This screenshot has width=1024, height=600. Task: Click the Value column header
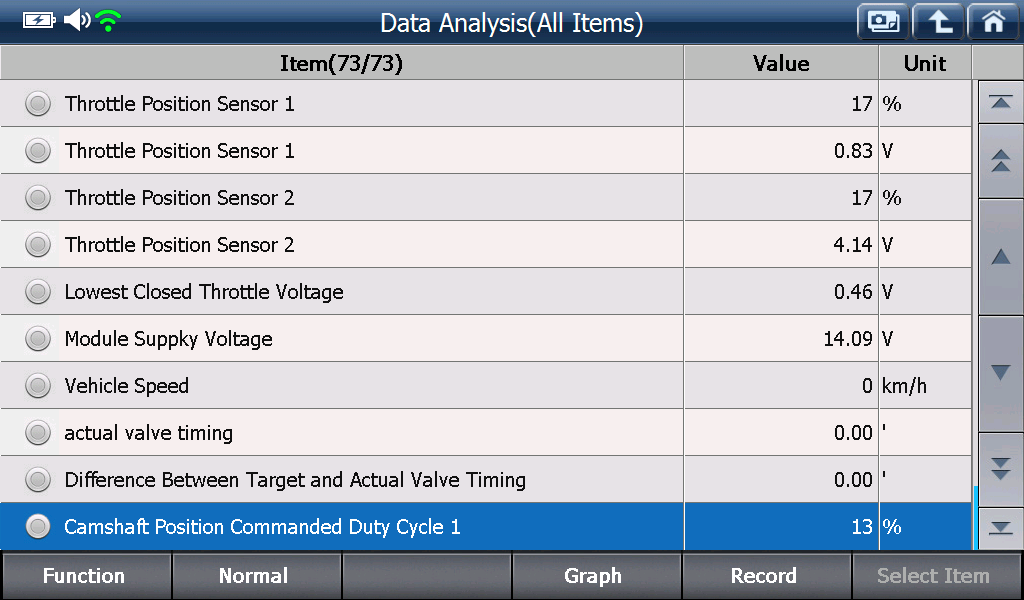781,63
